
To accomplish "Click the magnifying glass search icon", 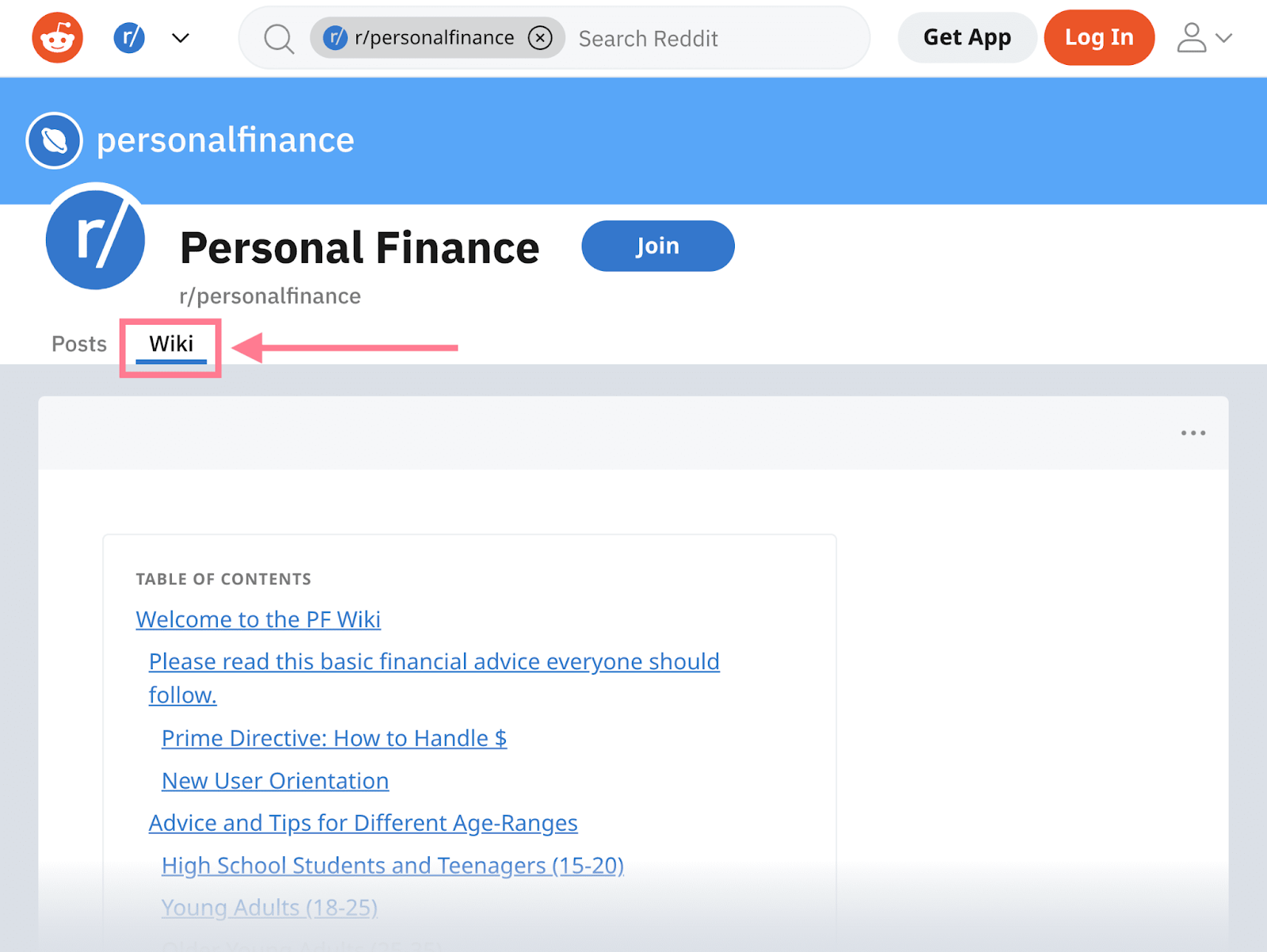I will point(279,38).
